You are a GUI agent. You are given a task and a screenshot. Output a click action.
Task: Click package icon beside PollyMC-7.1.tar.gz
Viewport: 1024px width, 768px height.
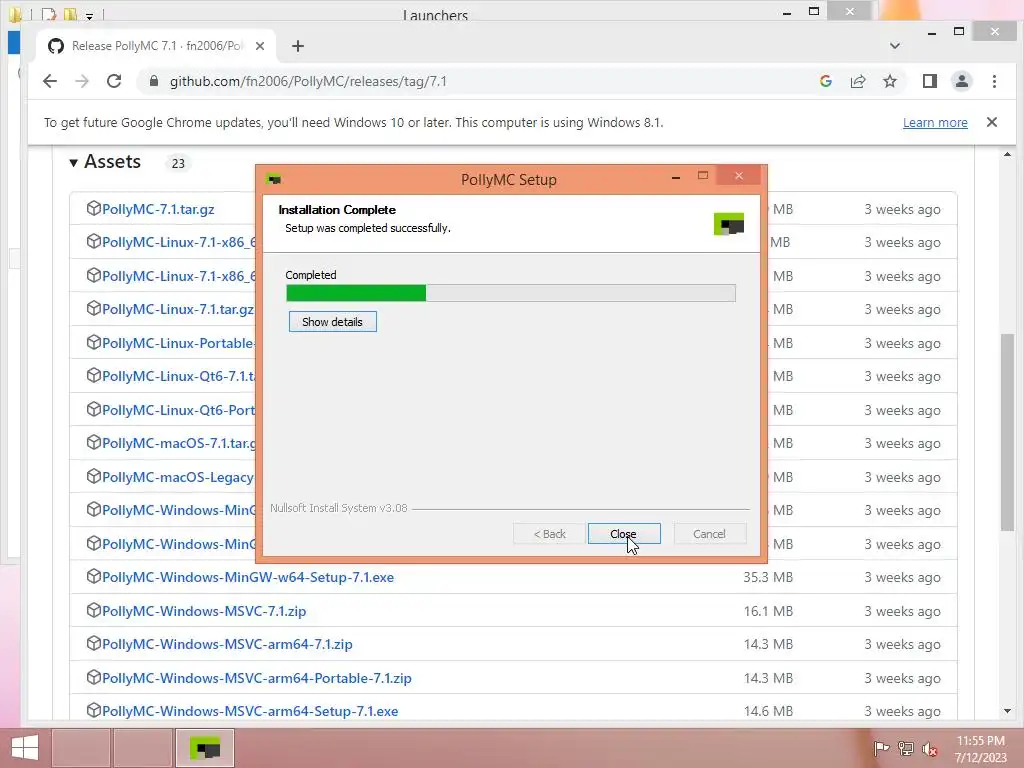(x=93, y=208)
